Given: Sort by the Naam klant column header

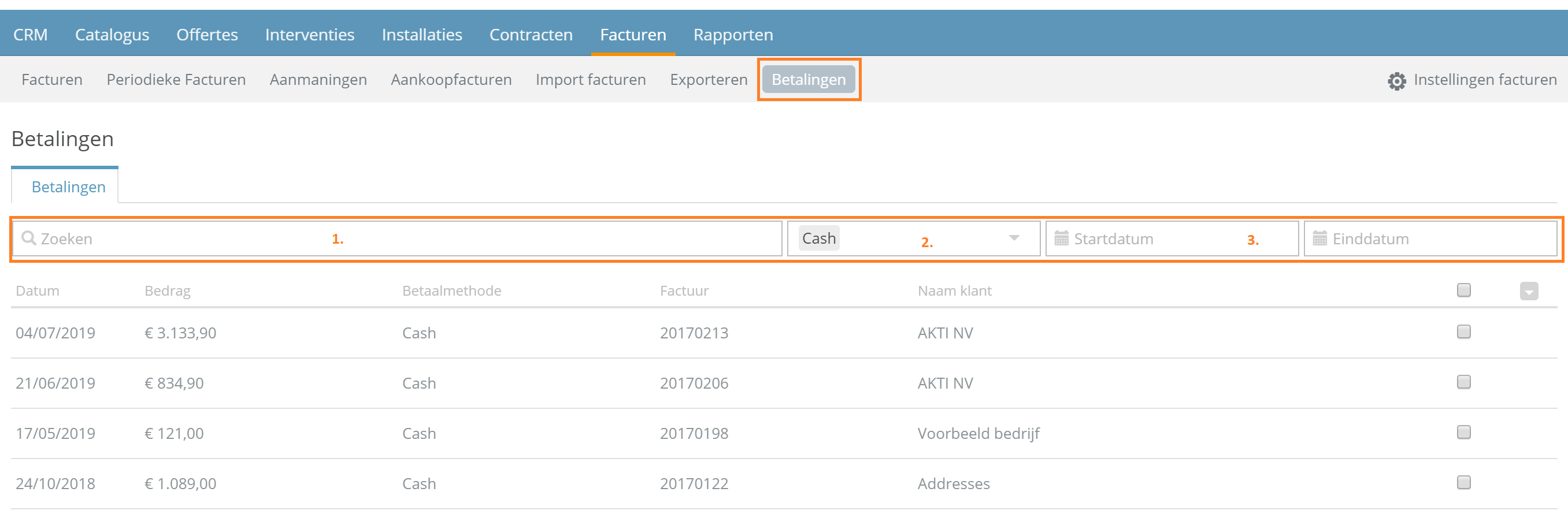Looking at the screenshot, I should tap(954, 290).
